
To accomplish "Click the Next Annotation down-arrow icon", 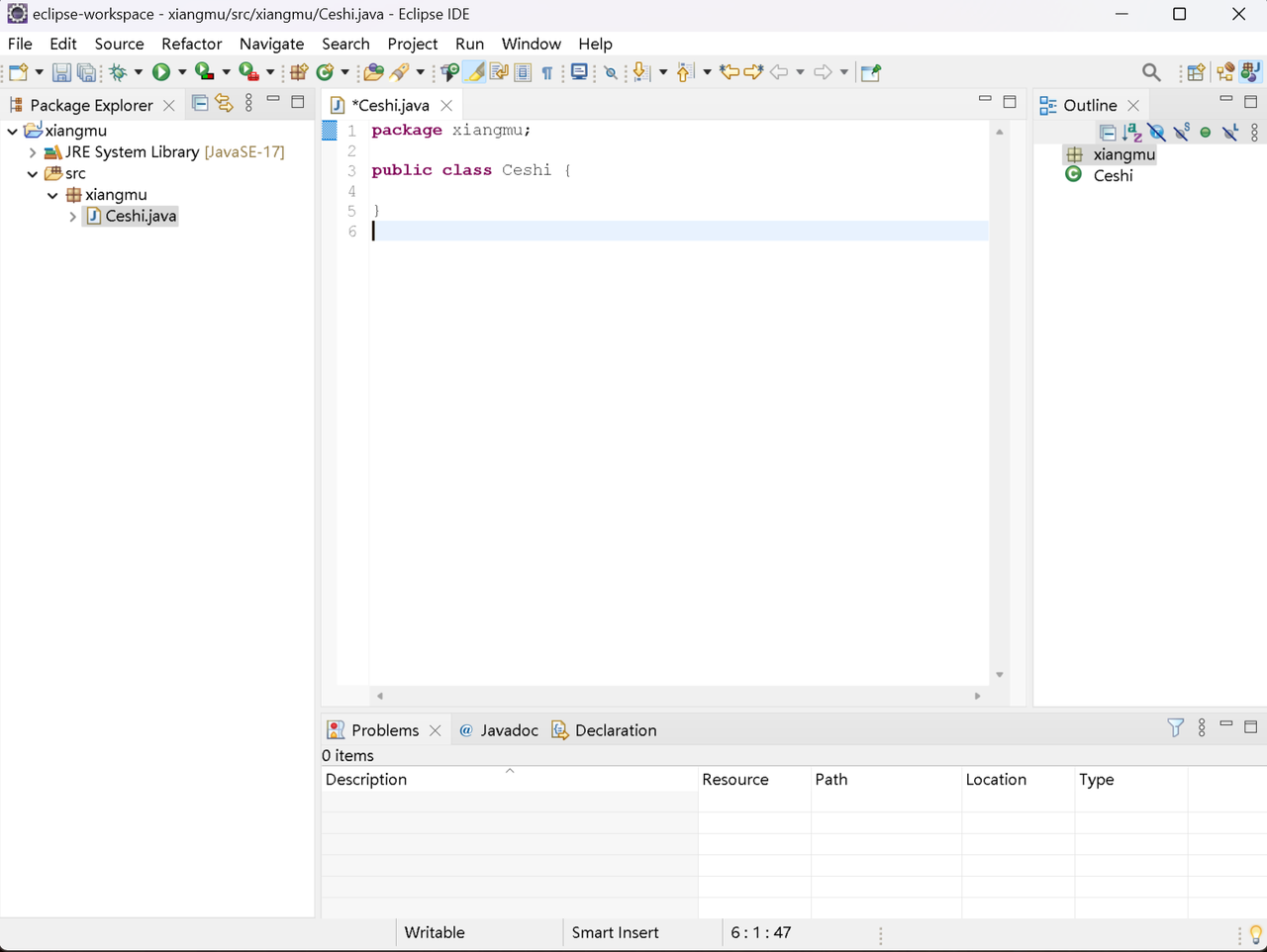I will (640, 72).
